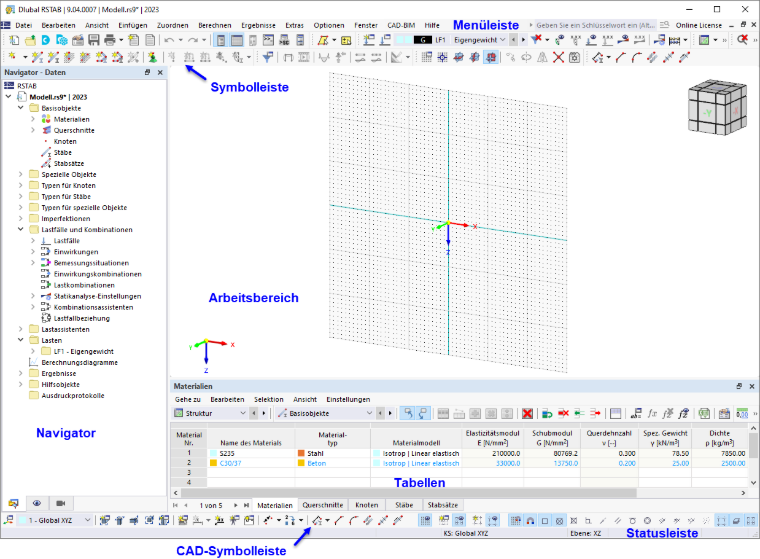Screen dimensions: 760x559
Task: Open the Einstellungen table menu
Action: 348,399
